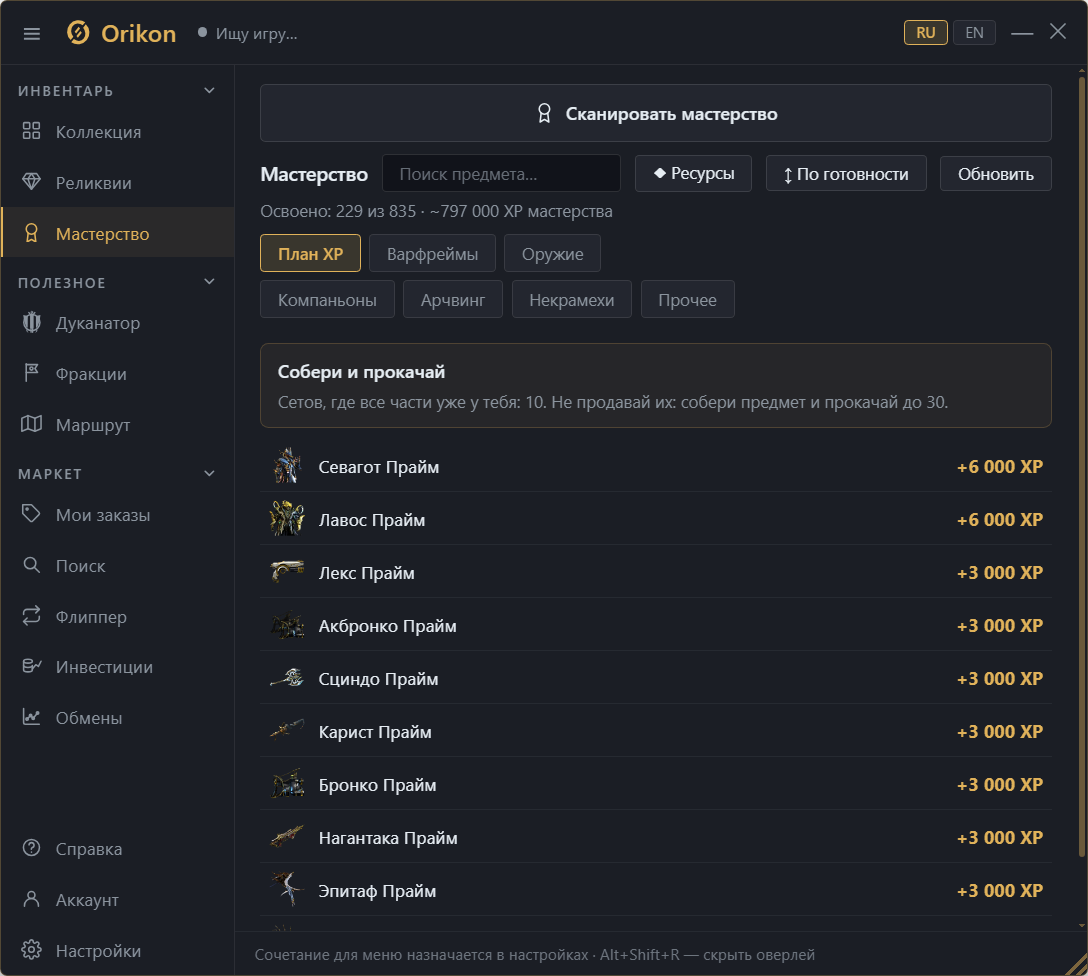Click the Обмены chart icon
Viewport: 1088px width, 976px height.
tap(31, 717)
